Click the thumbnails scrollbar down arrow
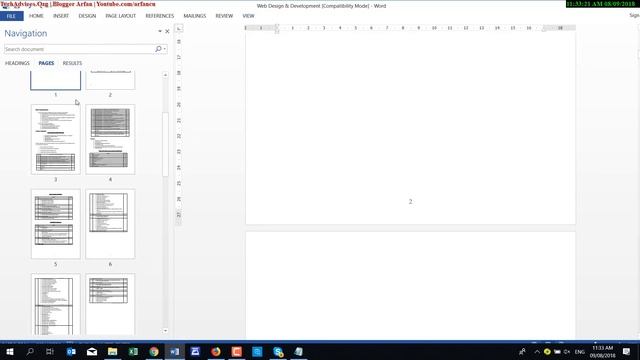Viewport: 640px width, 360px height. point(165,331)
